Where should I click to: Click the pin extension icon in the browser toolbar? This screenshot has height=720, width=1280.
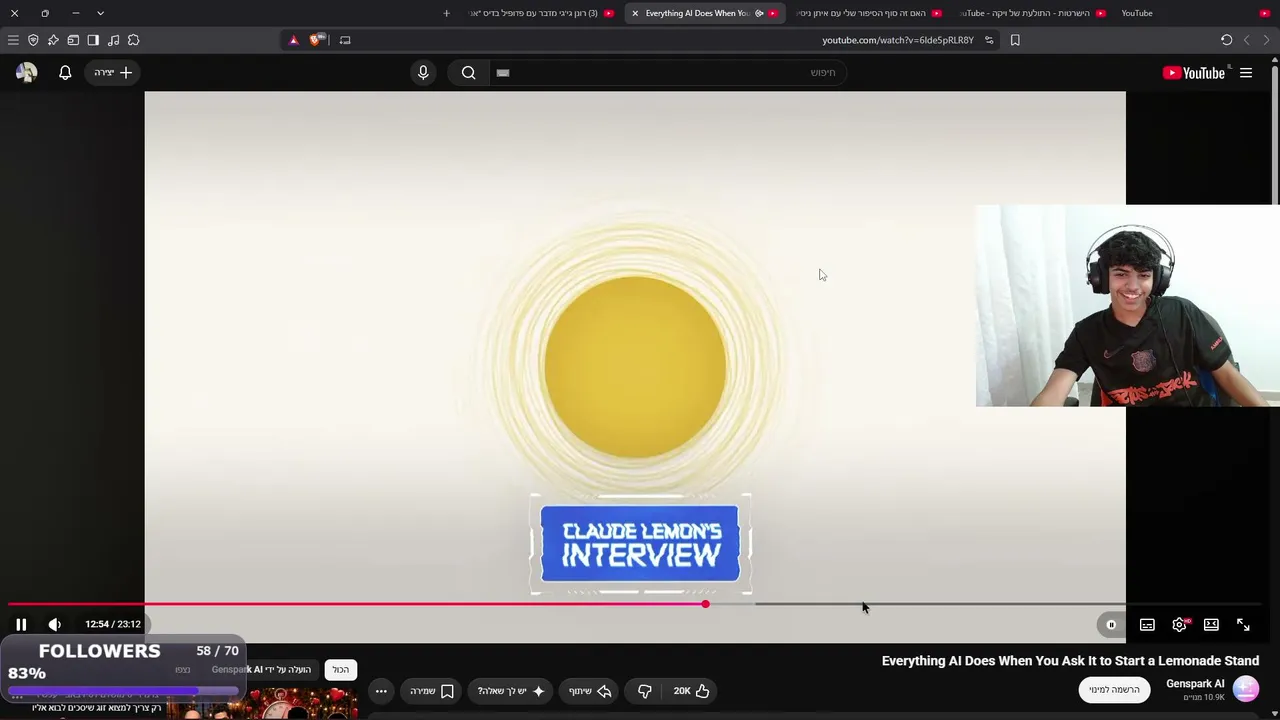pyautogui.click(x=53, y=40)
